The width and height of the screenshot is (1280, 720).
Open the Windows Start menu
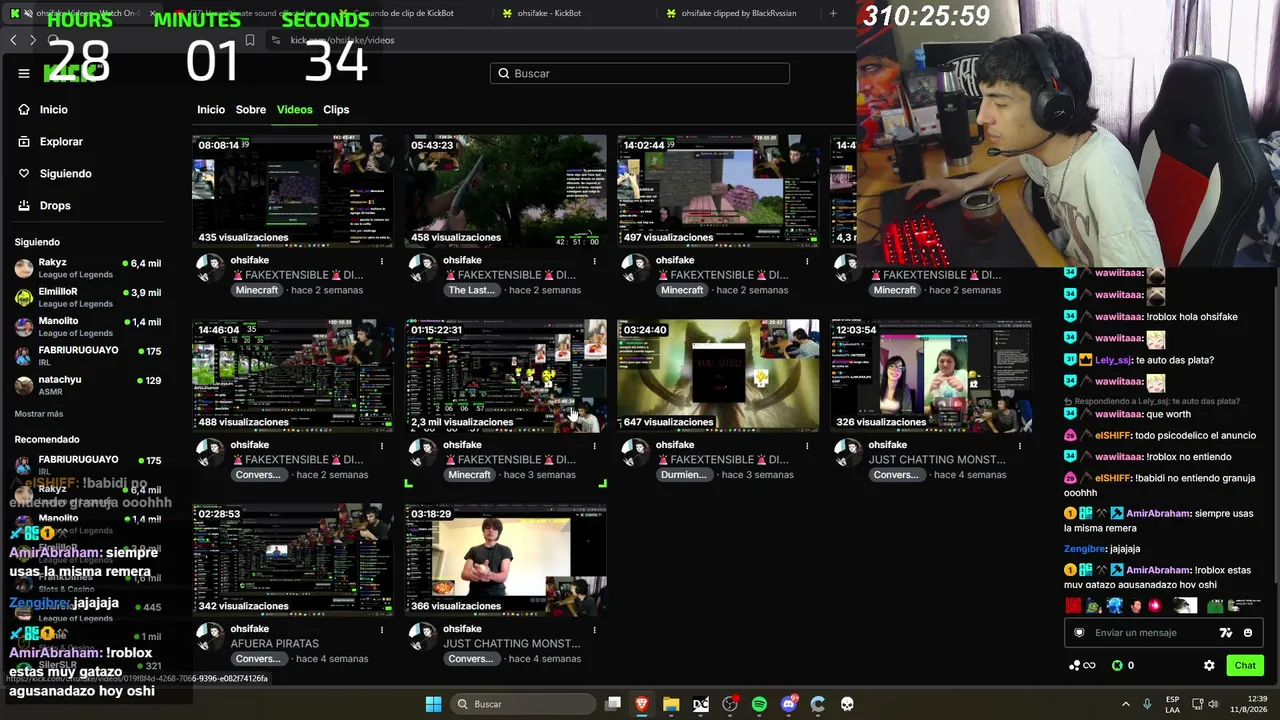click(x=433, y=704)
